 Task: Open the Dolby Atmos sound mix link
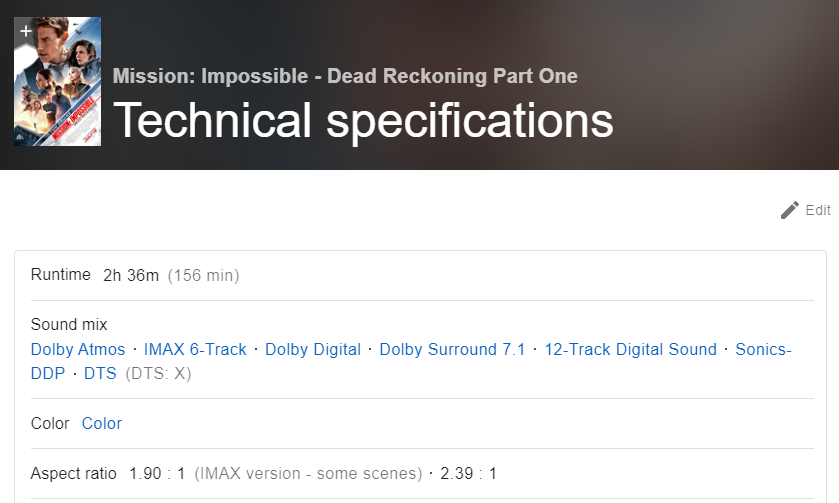pos(78,349)
